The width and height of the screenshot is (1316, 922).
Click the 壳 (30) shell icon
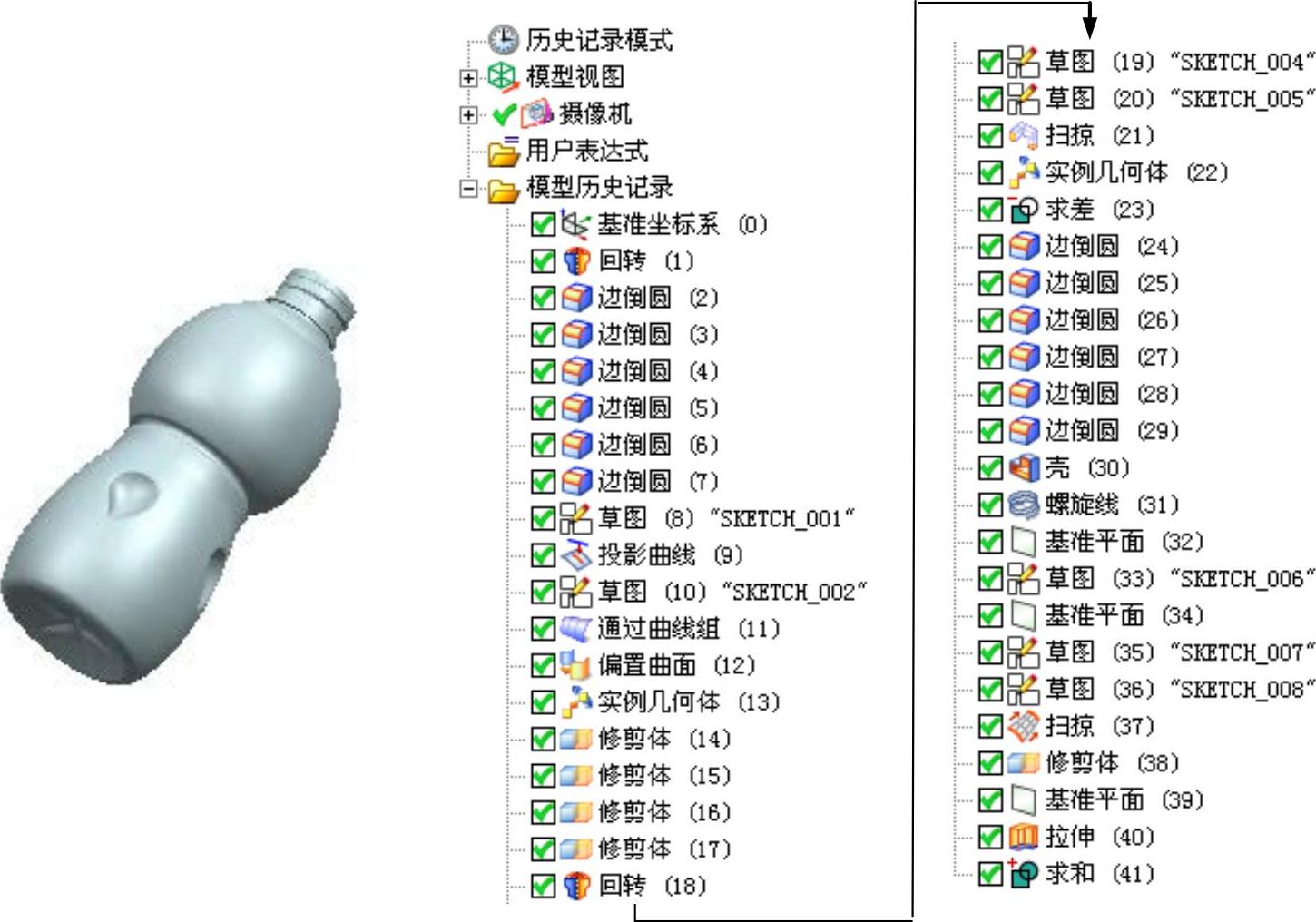coord(1024,467)
